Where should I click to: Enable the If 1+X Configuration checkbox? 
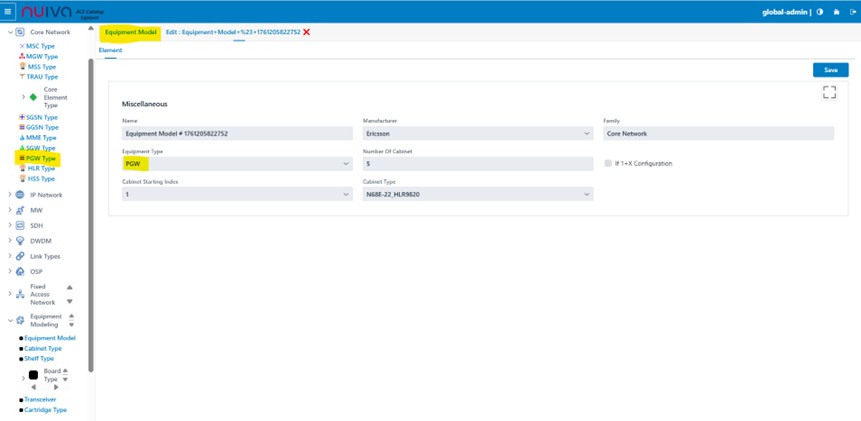point(608,163)
